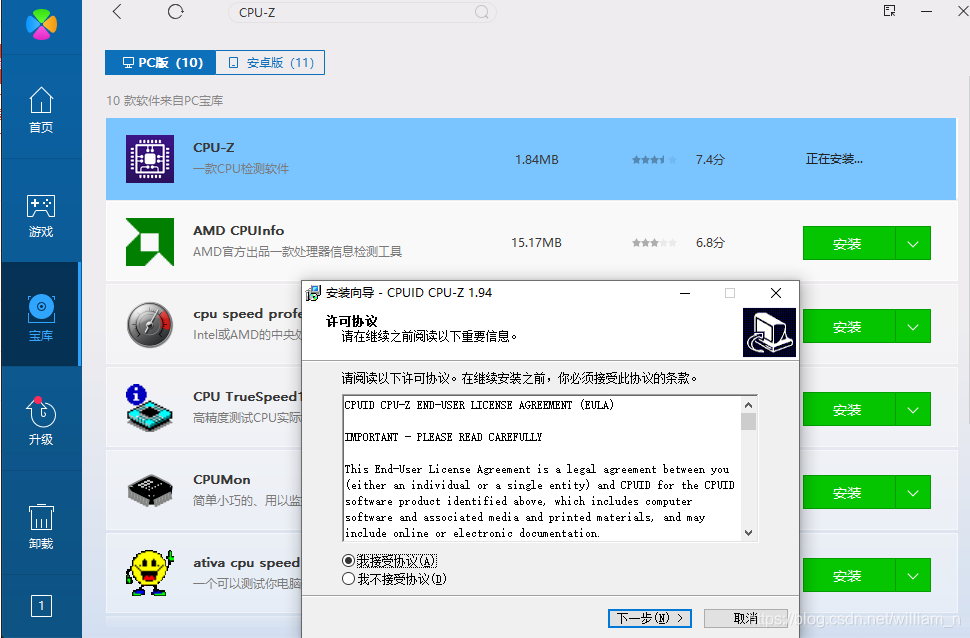
Task: Click 下一步(N) in the setup wizard
Action: (650, 618)
